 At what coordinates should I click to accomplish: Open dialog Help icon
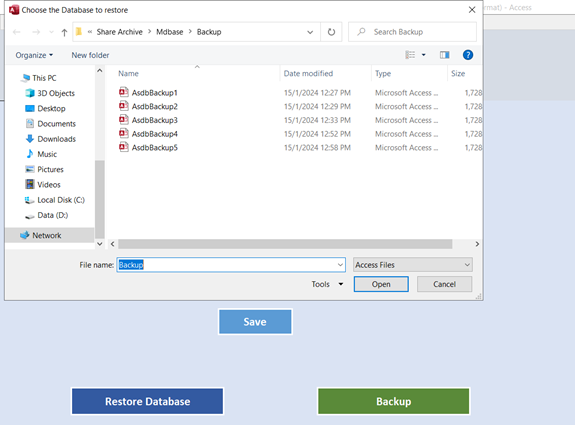[468, 55]
